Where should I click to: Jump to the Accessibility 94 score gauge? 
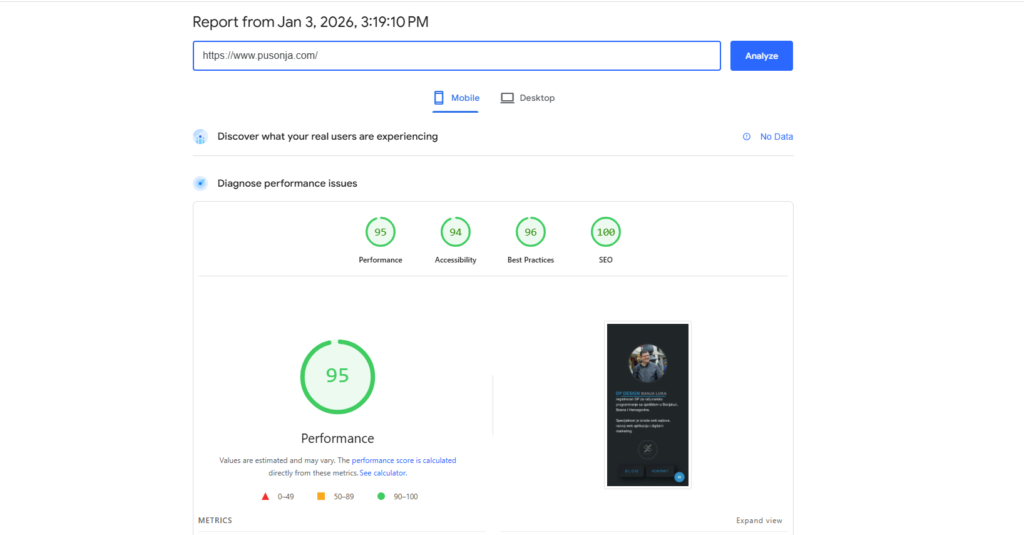click(455, 232)
